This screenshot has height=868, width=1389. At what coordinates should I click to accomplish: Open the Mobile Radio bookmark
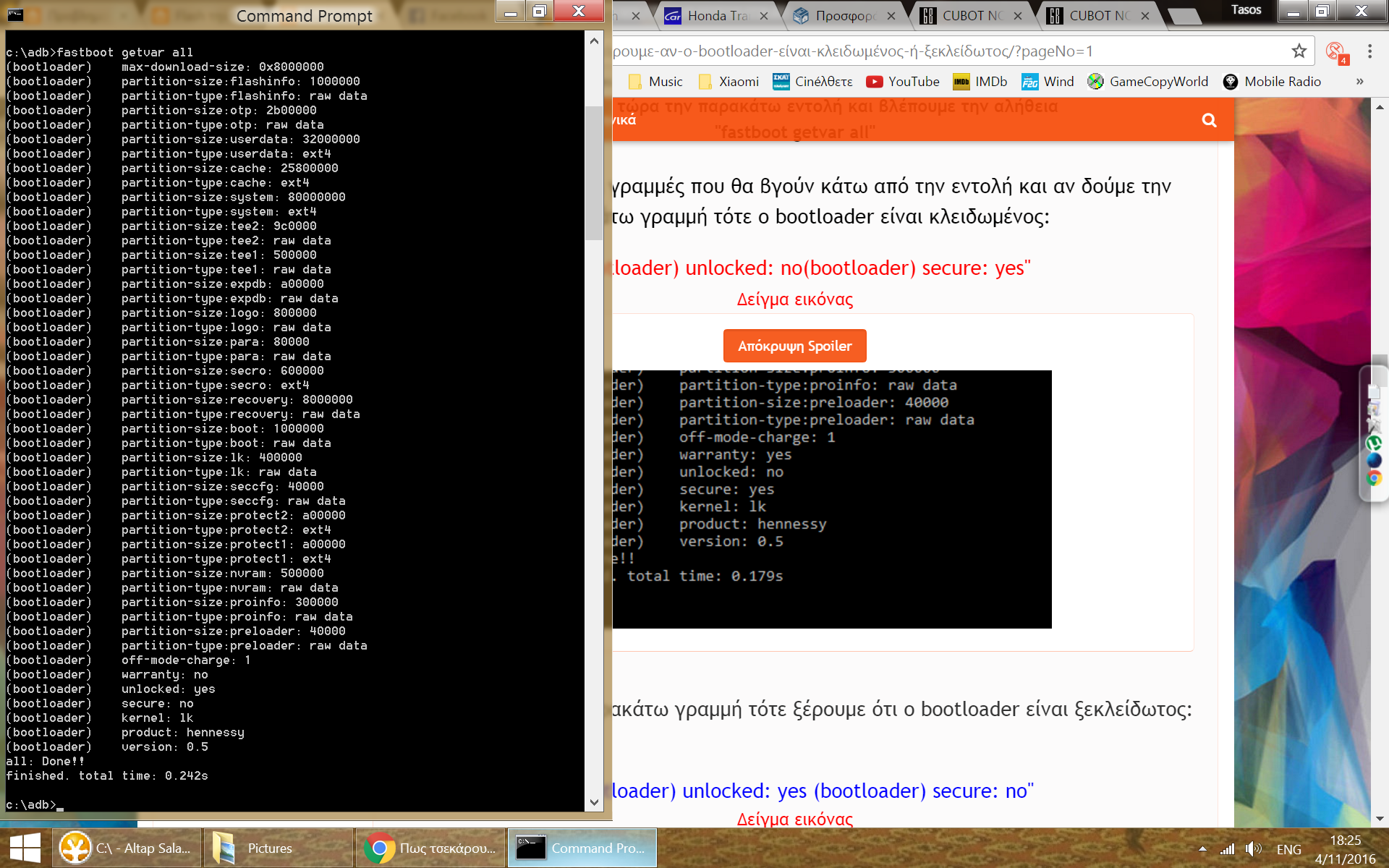(1272, 82)
